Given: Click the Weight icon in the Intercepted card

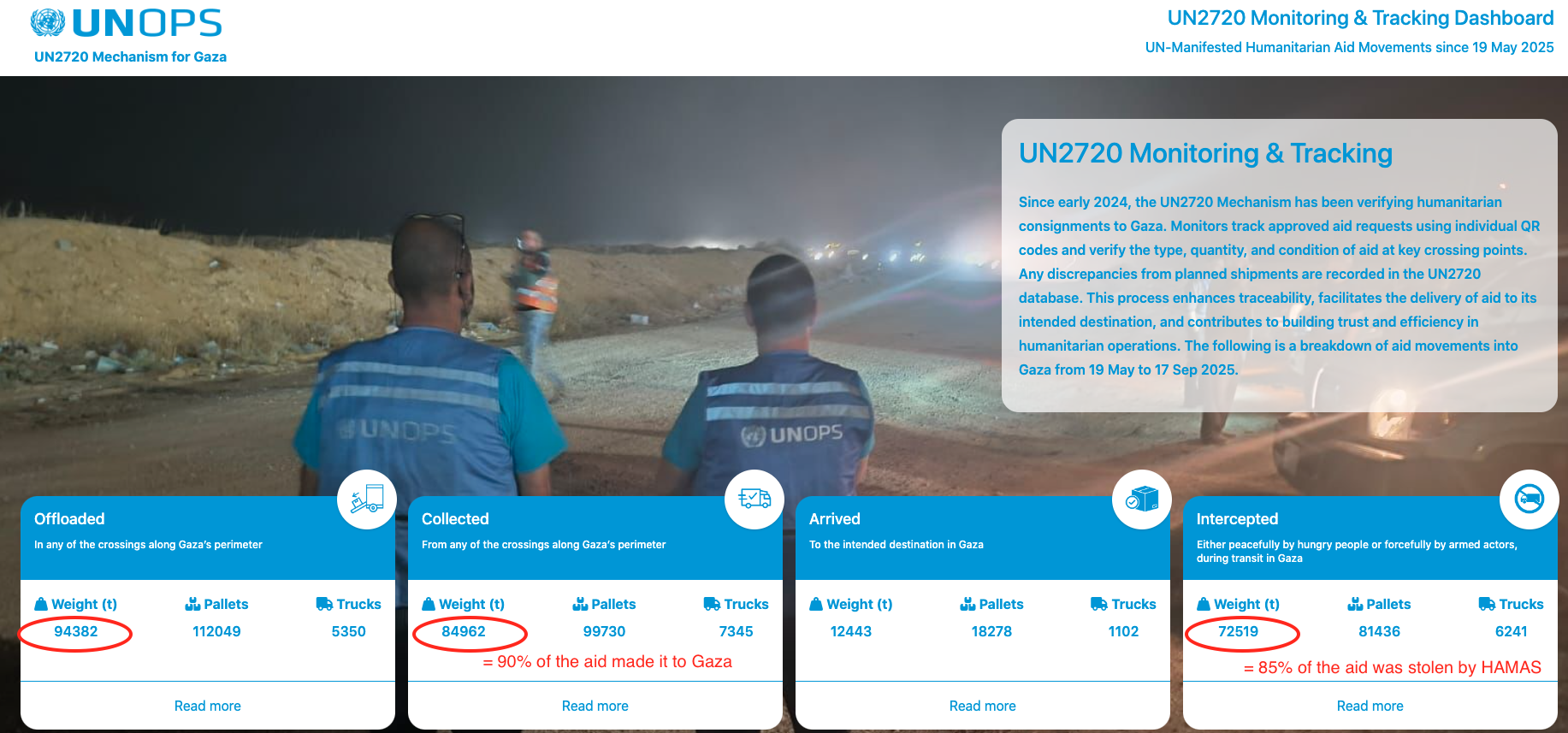Looking at the screenshot, I should pos(1204,604).
